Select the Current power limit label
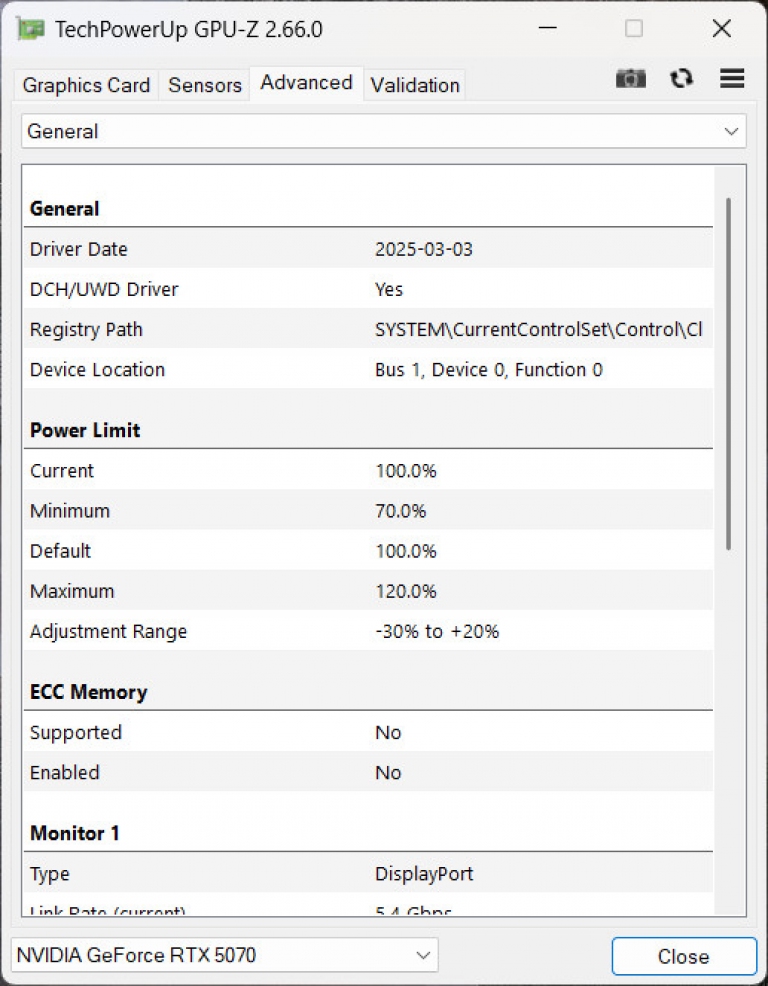 coord(62,471)
